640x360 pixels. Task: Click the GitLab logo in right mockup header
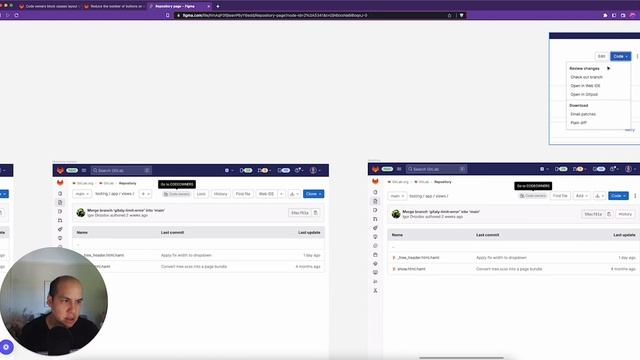[x=376, y=169]
